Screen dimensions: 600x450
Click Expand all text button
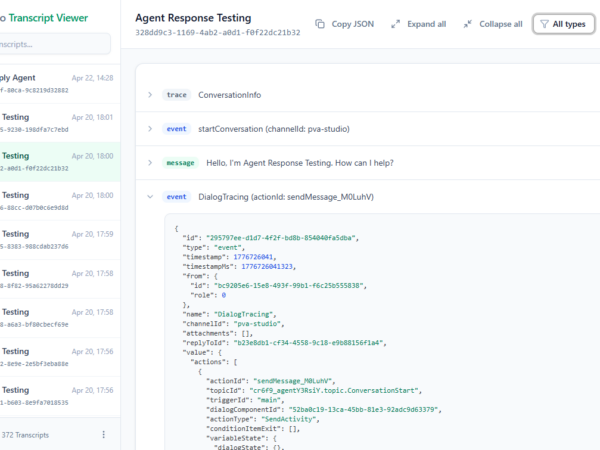click(426, 24)
